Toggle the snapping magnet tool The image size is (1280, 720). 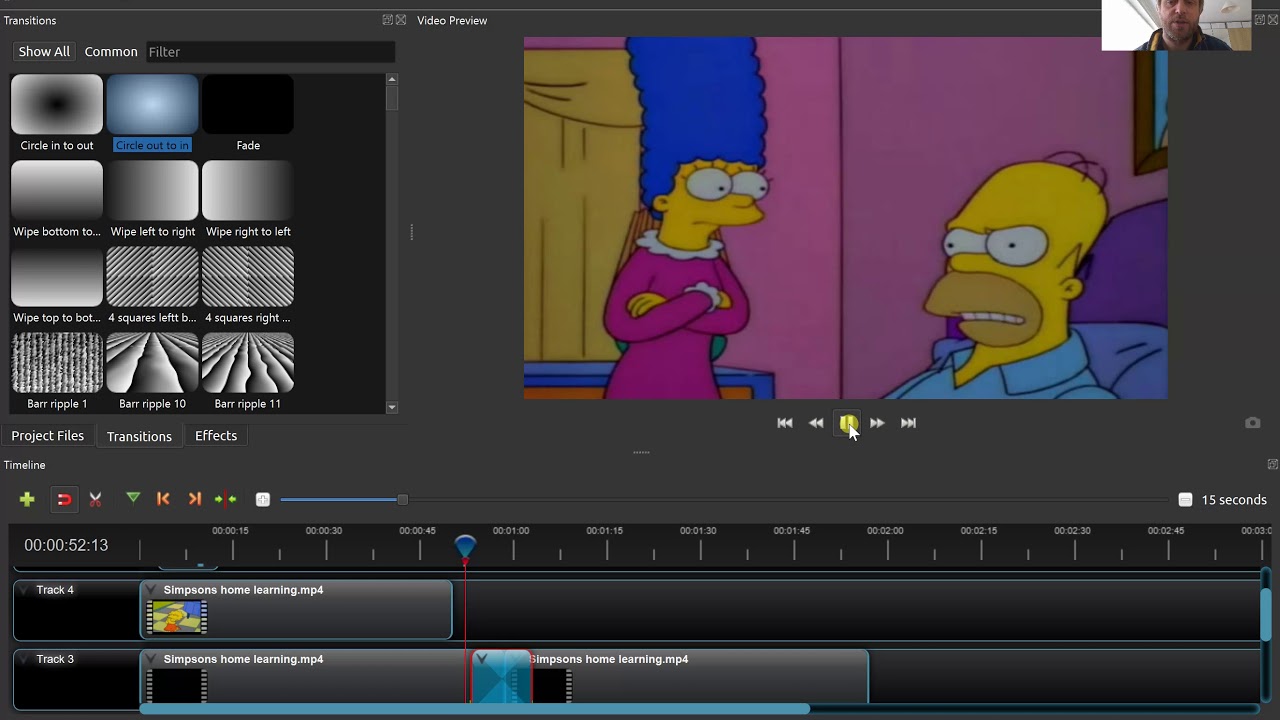click(x=64, y=499)
